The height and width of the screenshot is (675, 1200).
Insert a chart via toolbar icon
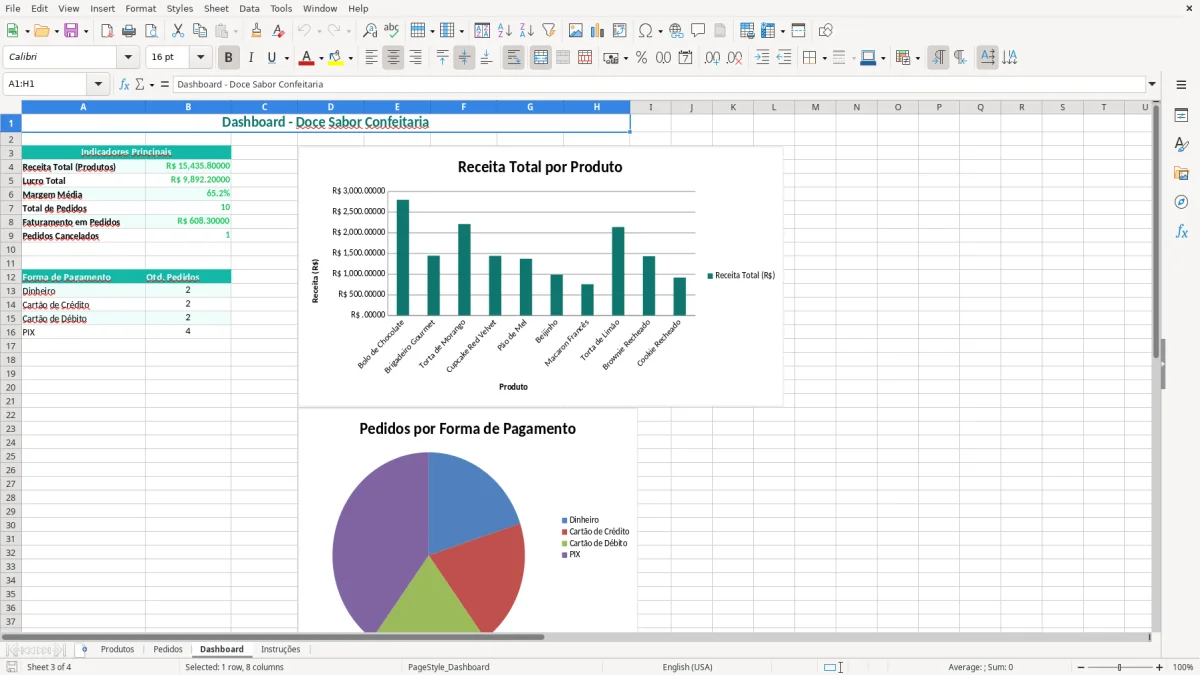(x=598, y=31)
